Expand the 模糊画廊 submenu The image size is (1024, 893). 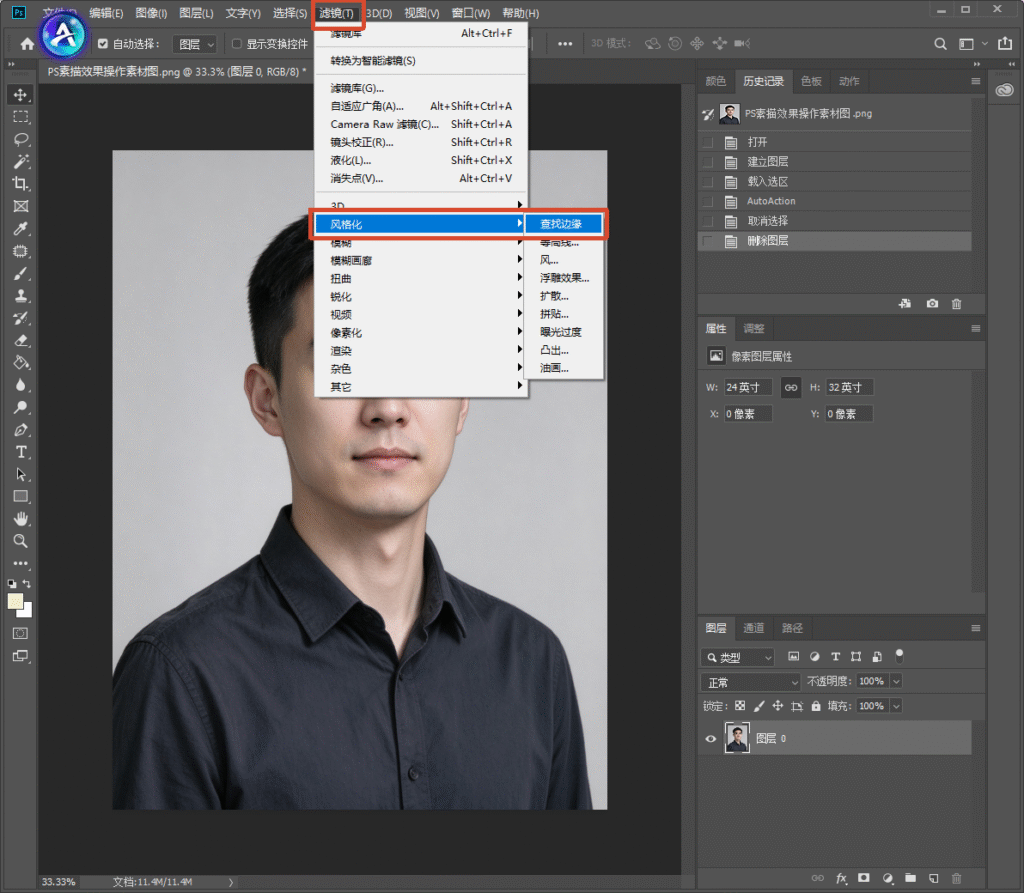click(x=421, y=261)
